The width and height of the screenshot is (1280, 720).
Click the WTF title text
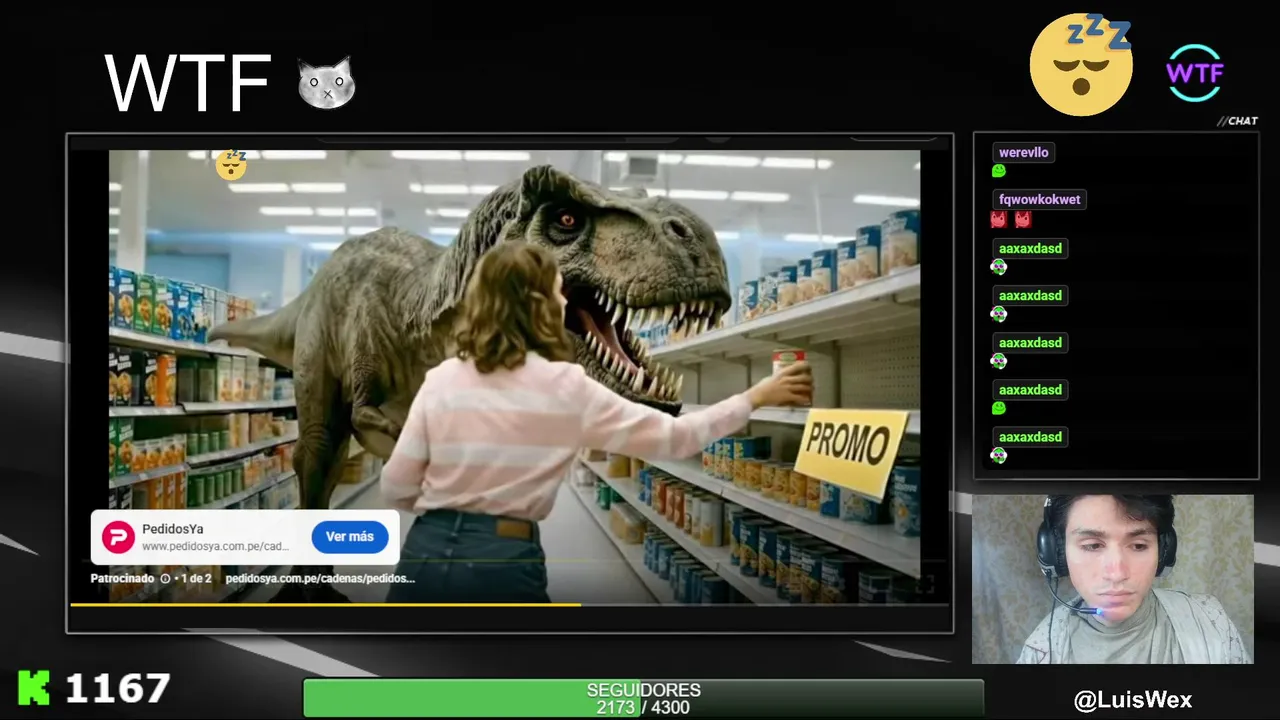(188, 83)
